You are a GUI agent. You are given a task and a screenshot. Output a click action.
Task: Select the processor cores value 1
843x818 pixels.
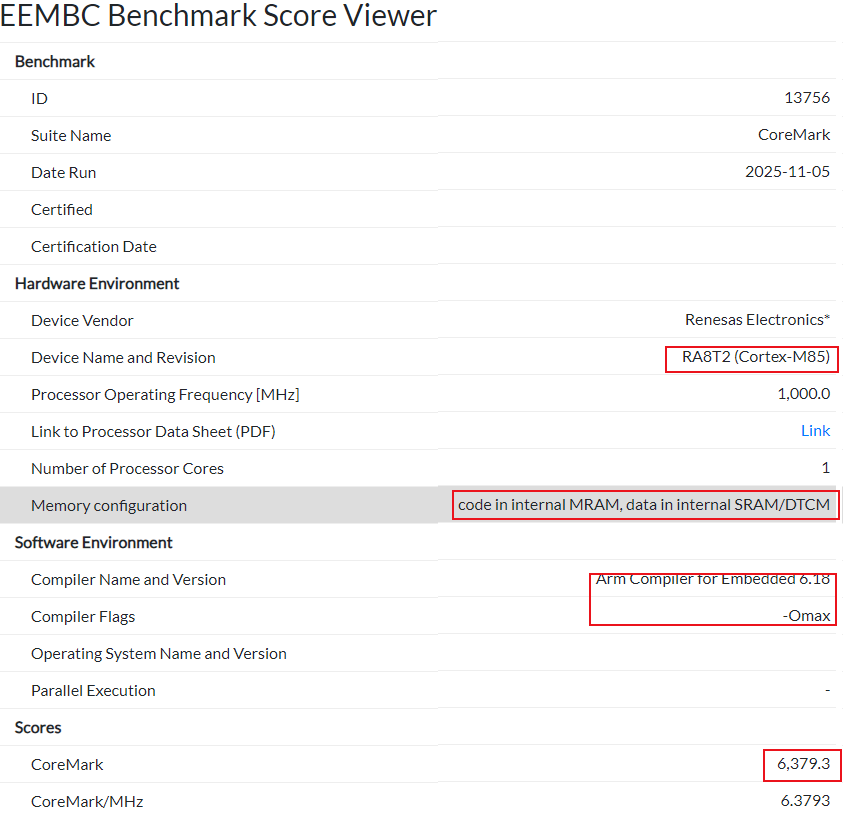point(825,468)
